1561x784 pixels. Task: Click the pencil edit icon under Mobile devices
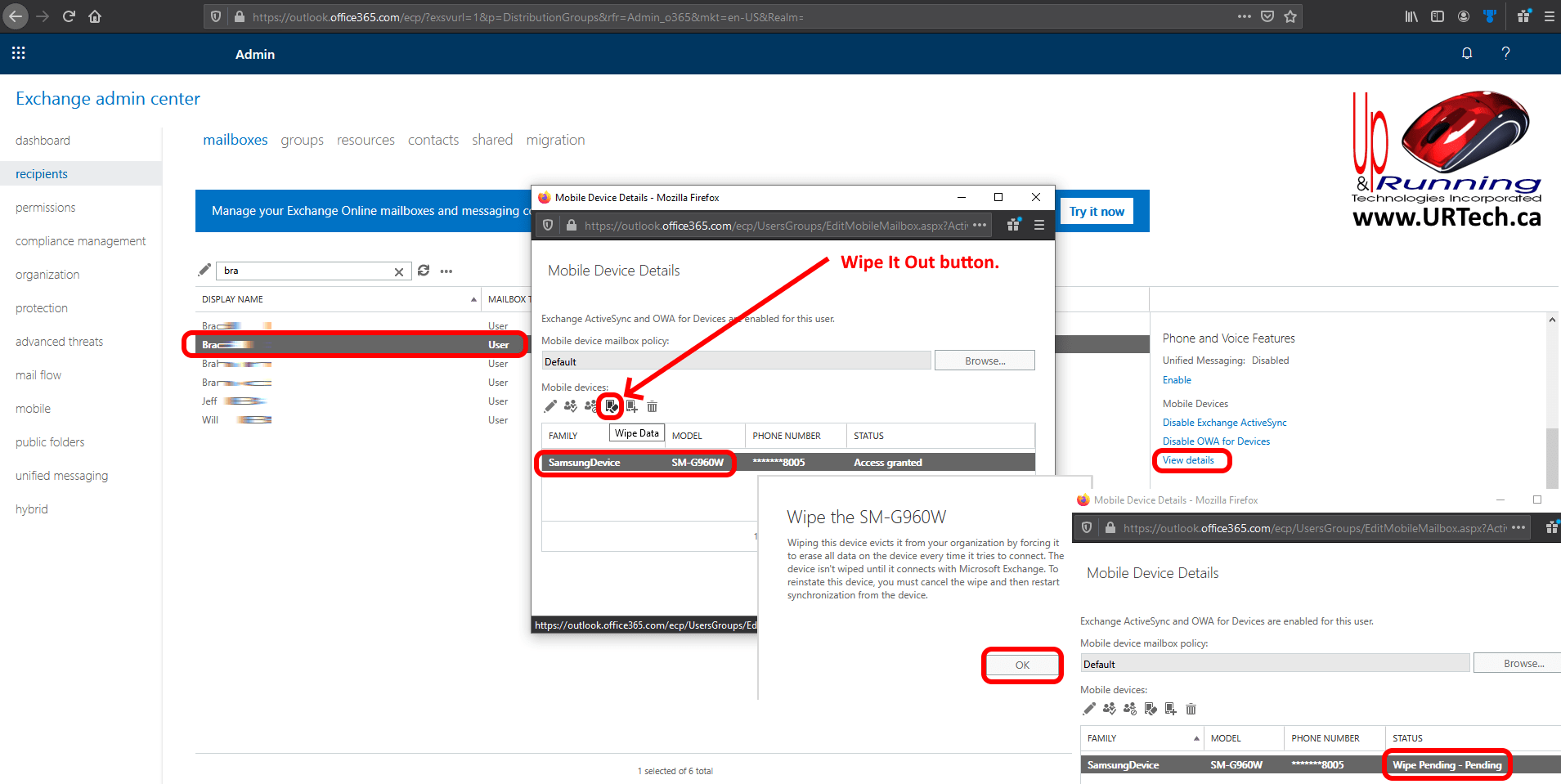(550, 406)
